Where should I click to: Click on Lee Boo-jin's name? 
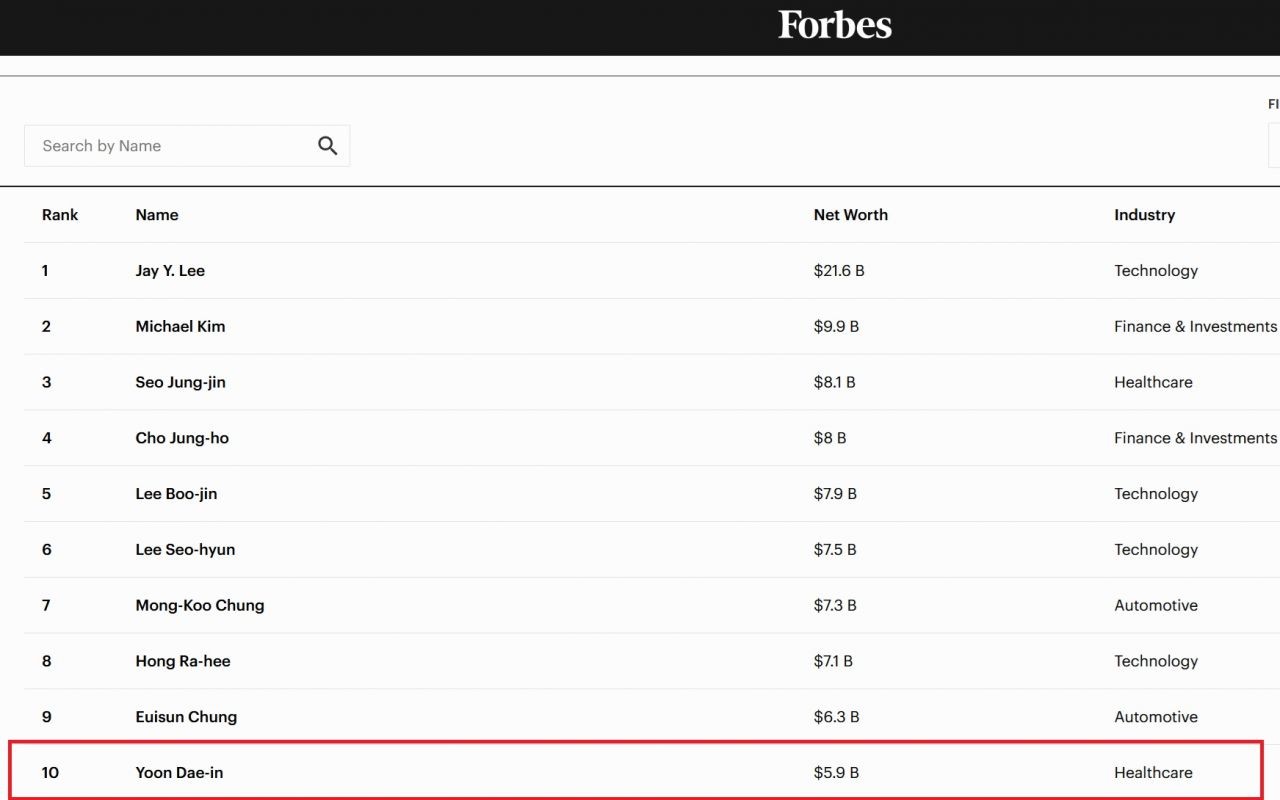176,494
